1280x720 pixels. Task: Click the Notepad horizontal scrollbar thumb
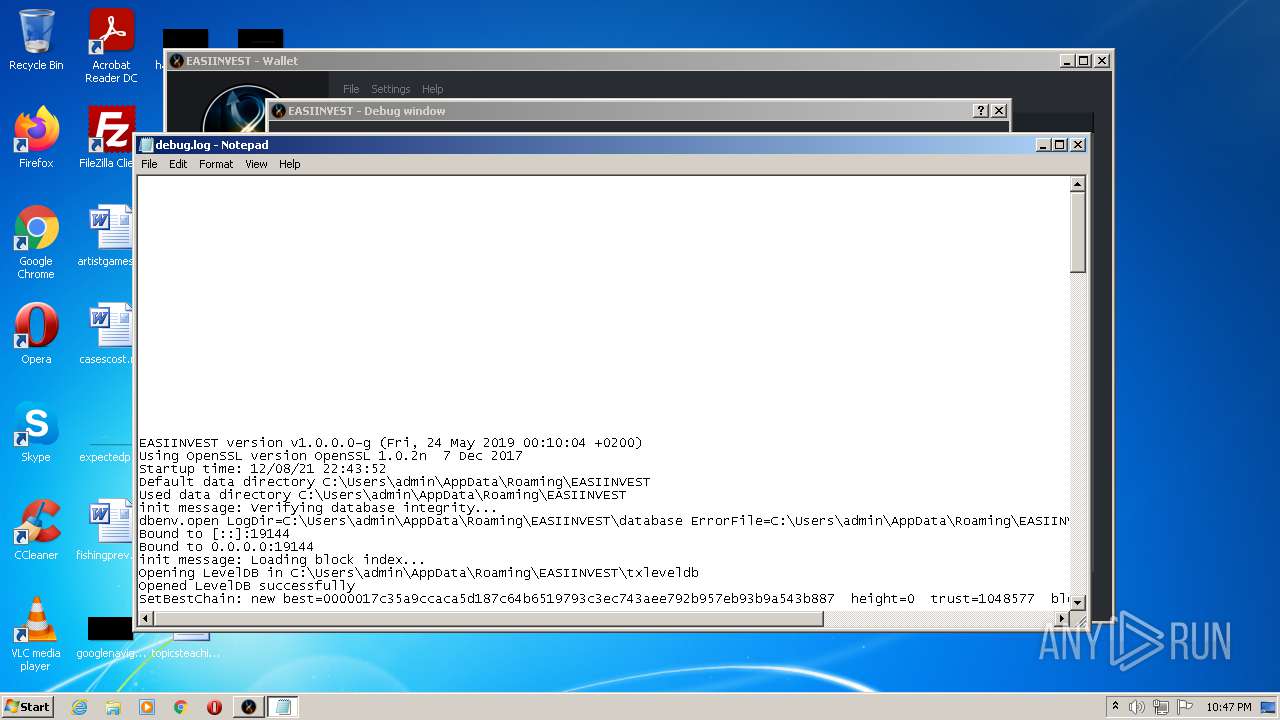pyautogui.click(x=488, y=619)
